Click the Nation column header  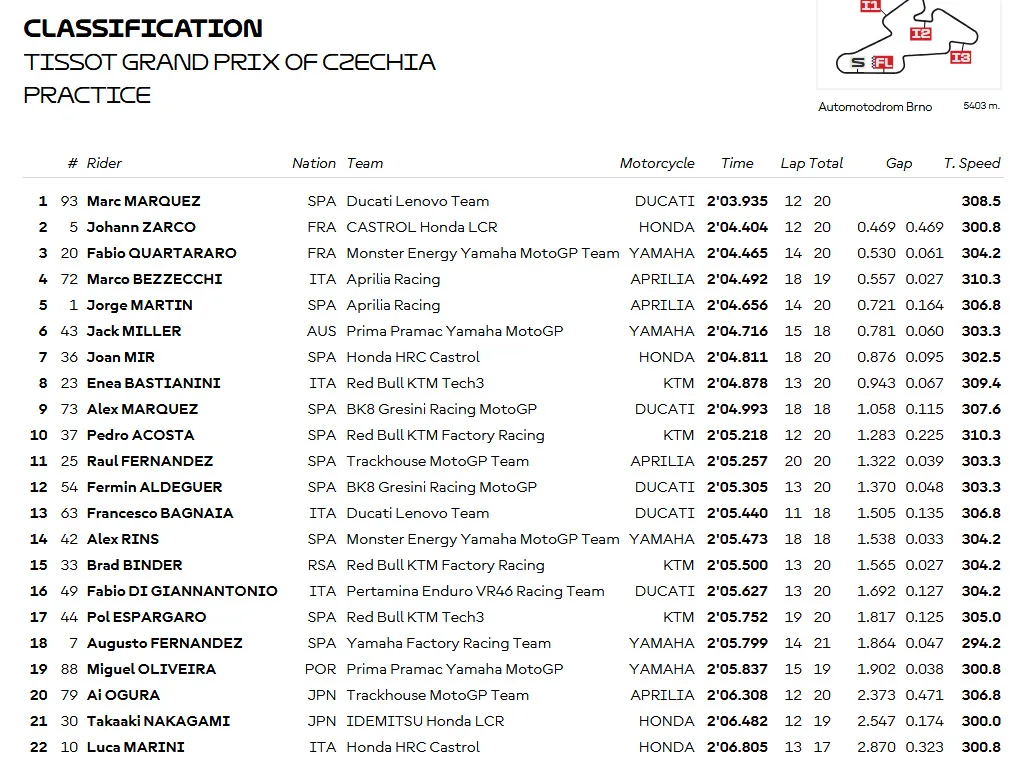coord(314,163)
